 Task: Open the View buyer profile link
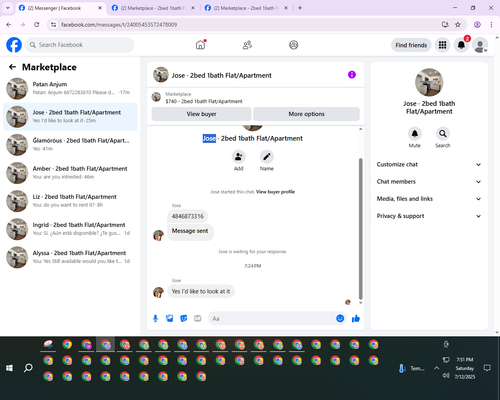click(275, 192)
